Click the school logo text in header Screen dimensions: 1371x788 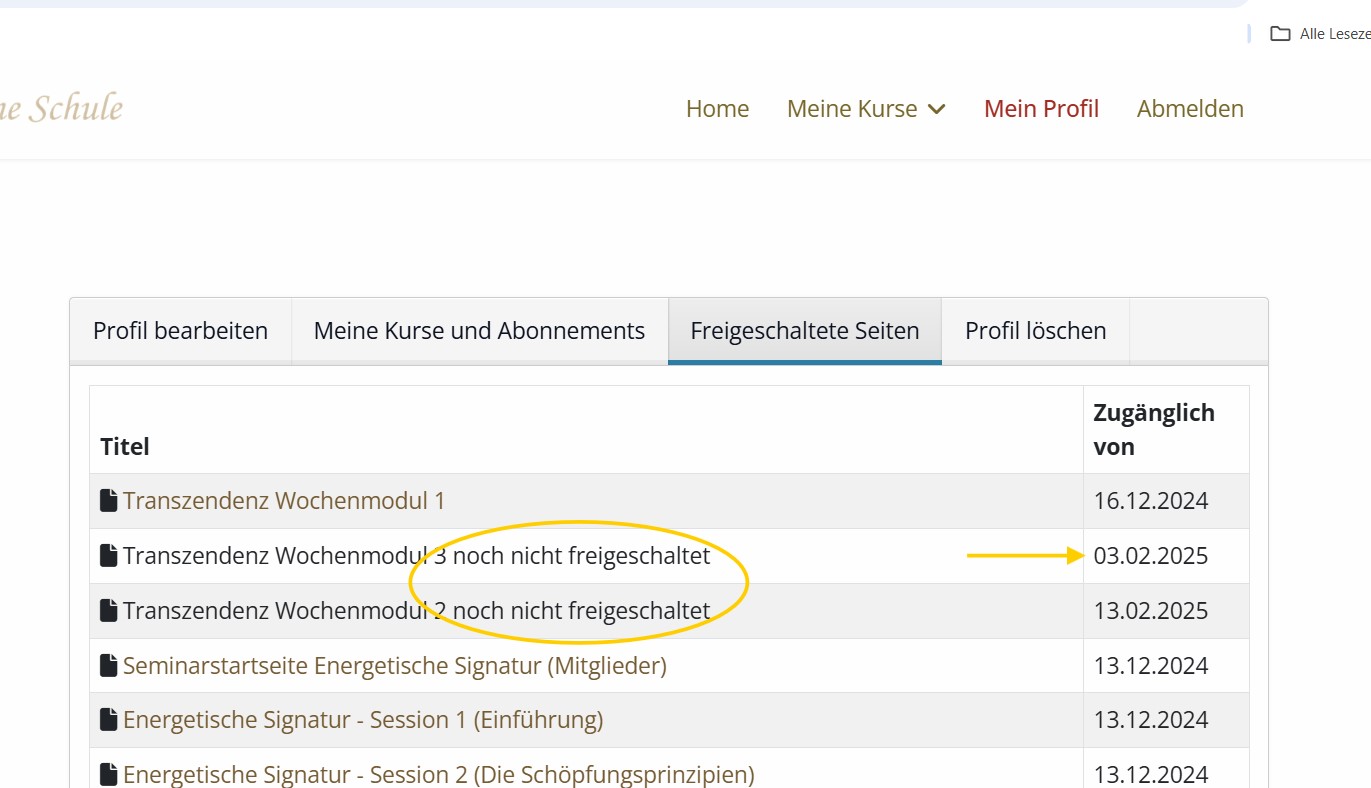(x=60, y=108)
